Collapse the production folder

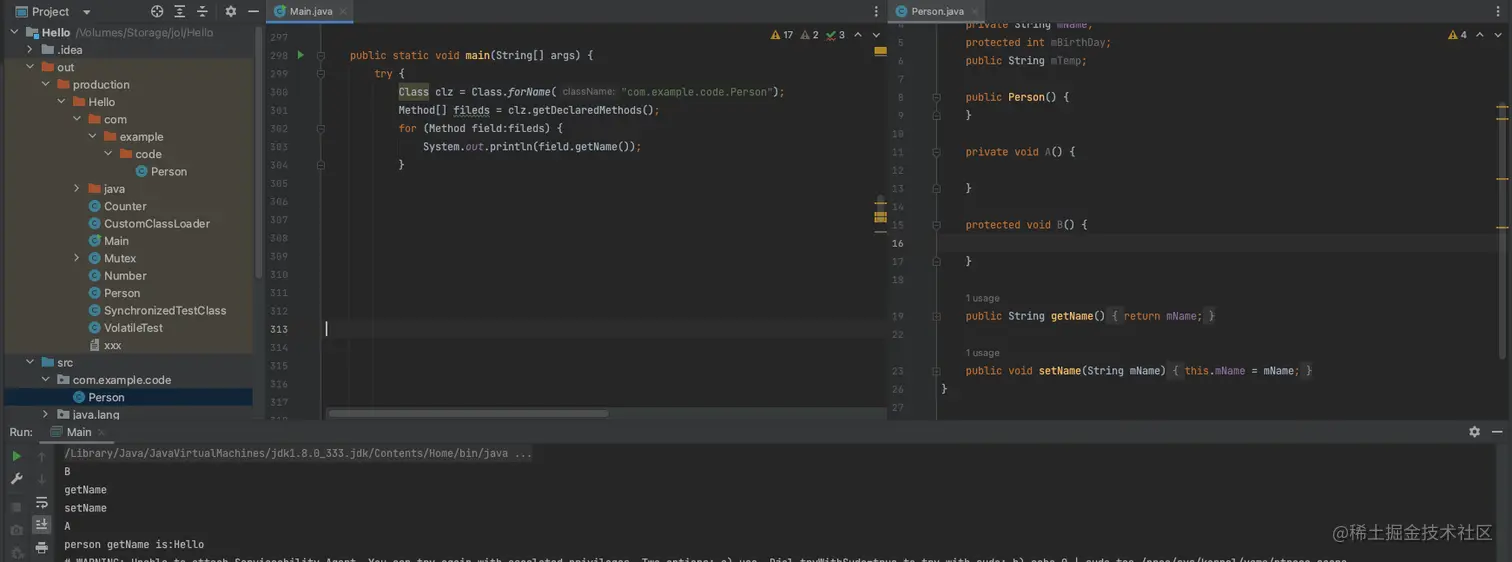click(x=46, y=84)
